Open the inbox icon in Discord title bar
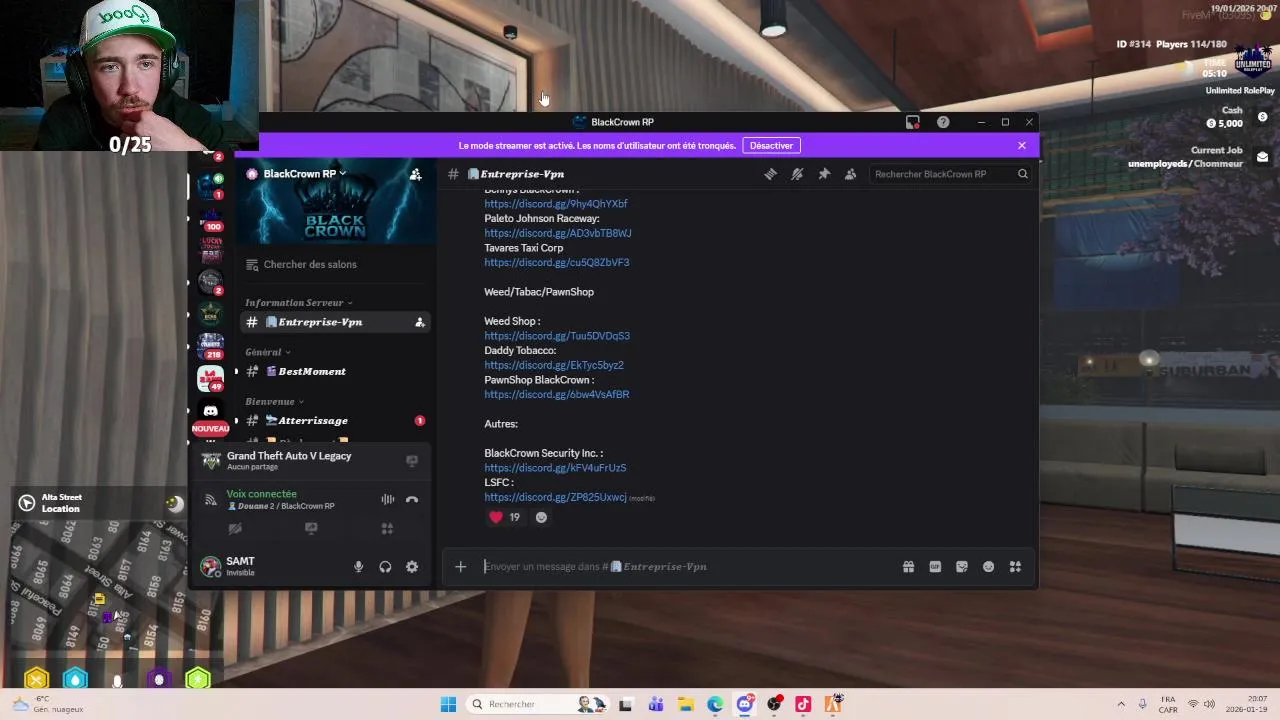Screen dimensions: 1280x720 click(x=913, y=122)
